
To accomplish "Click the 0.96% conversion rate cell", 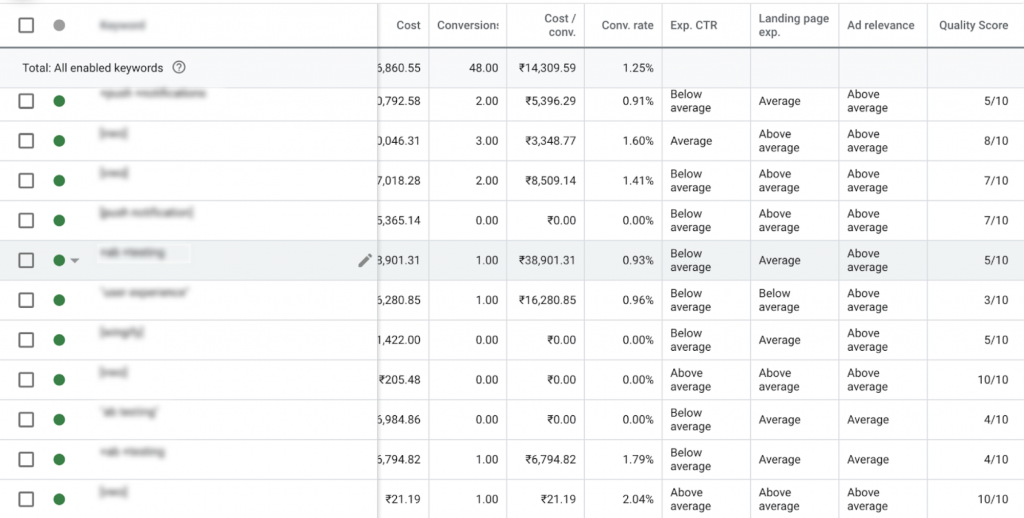I will pos(638,300).
